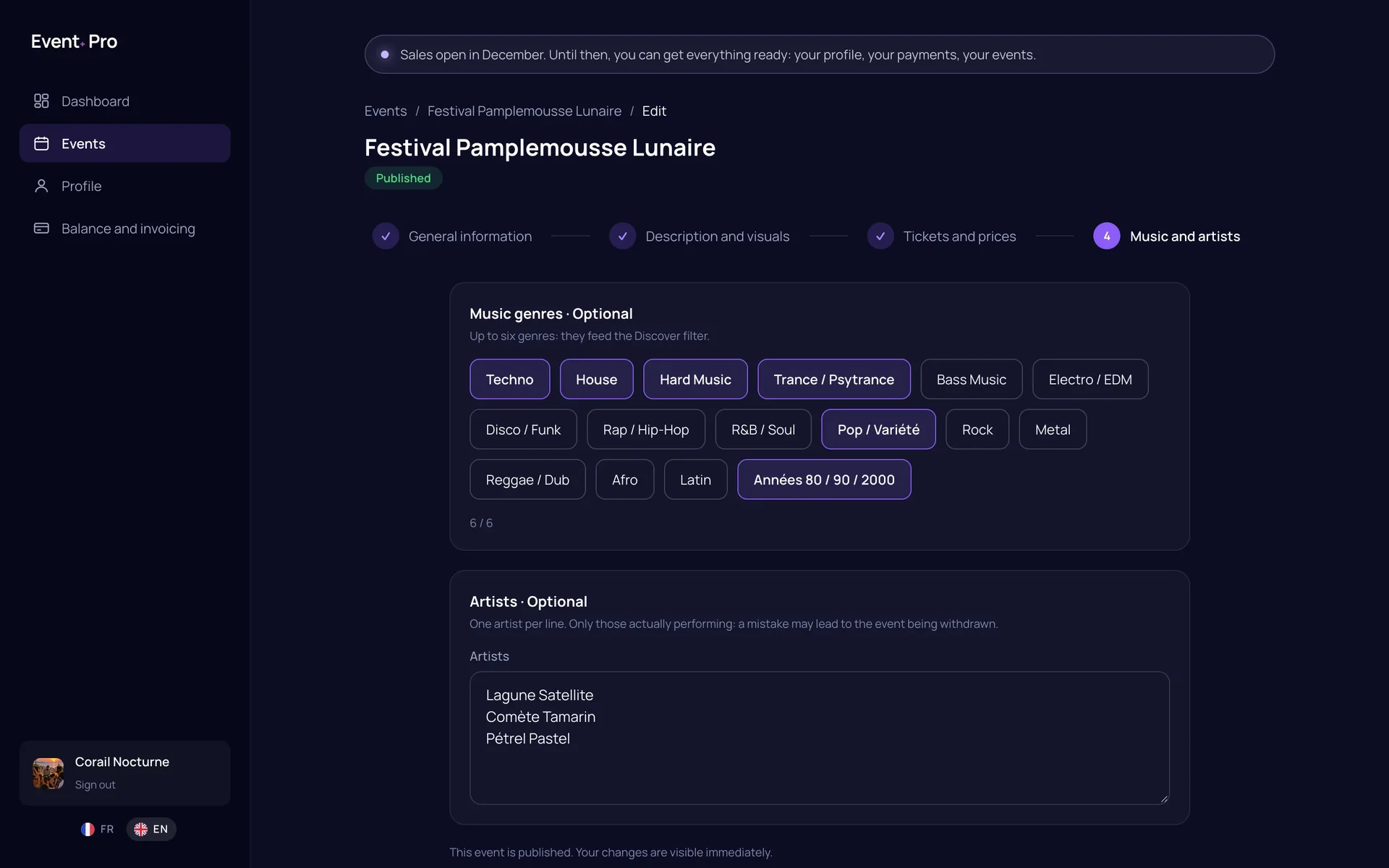Deselect the Techno genre chip

pyautogui.click(x=509, y=379)
